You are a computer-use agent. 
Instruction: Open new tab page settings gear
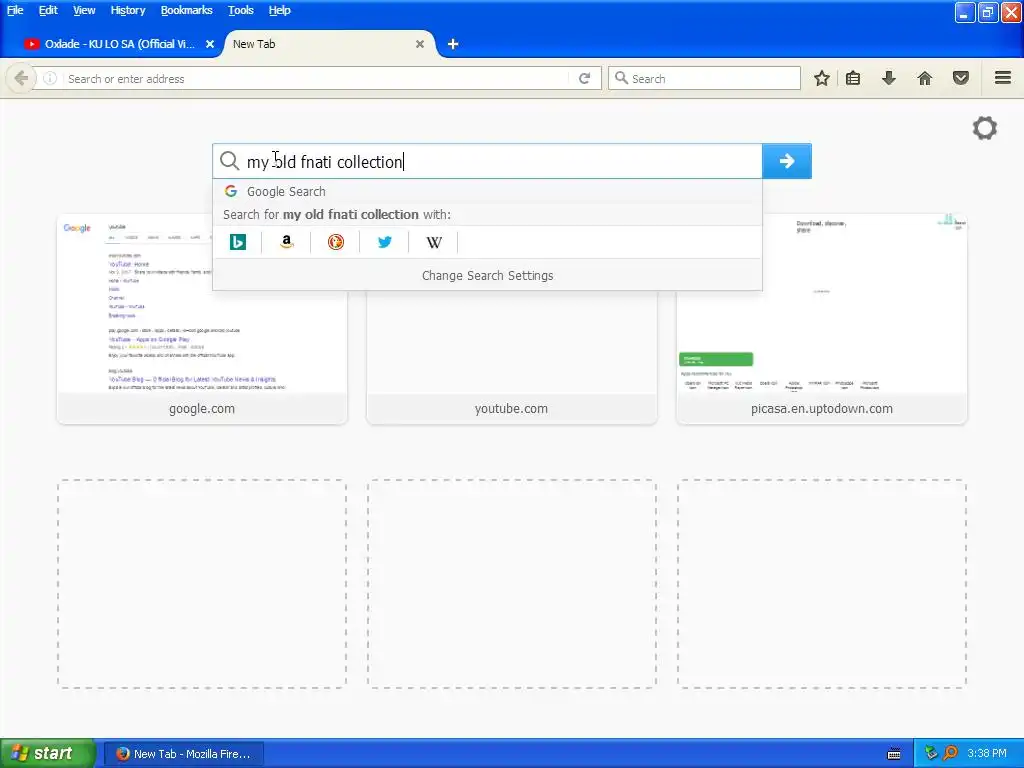pyautogui.click(x=985, y=128)
